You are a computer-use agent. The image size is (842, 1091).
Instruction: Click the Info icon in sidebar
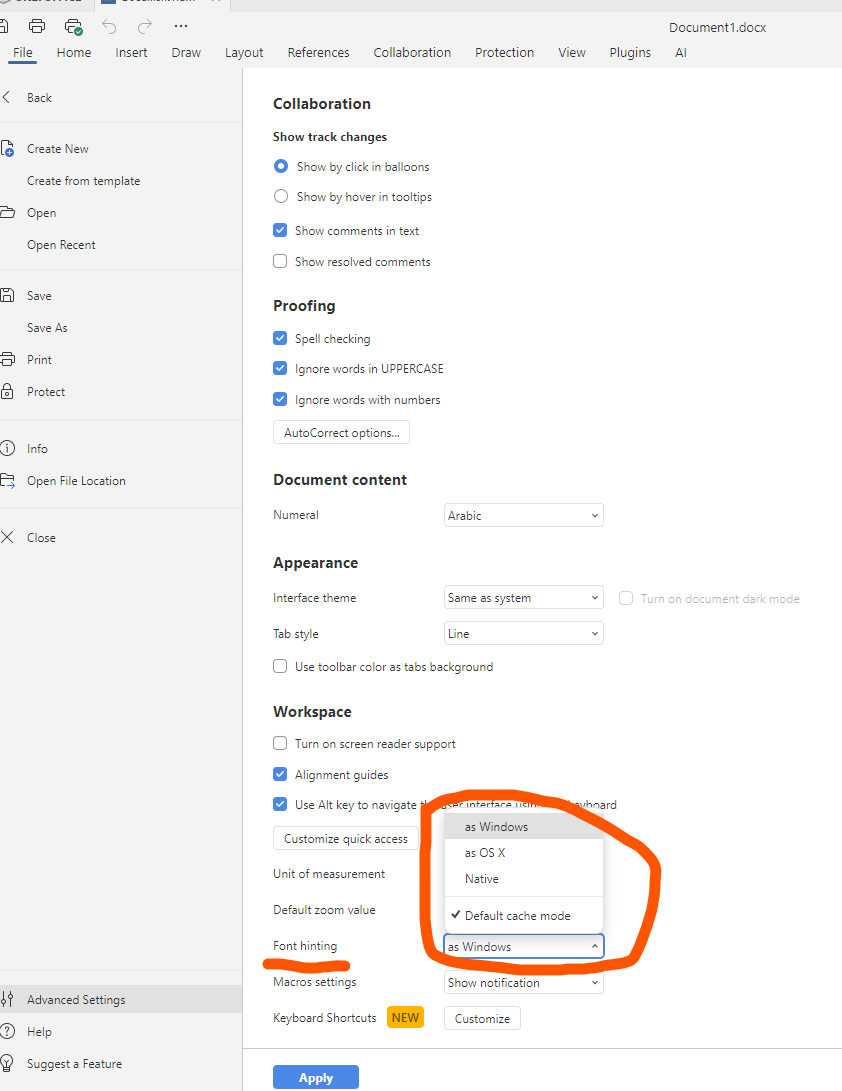8,449
